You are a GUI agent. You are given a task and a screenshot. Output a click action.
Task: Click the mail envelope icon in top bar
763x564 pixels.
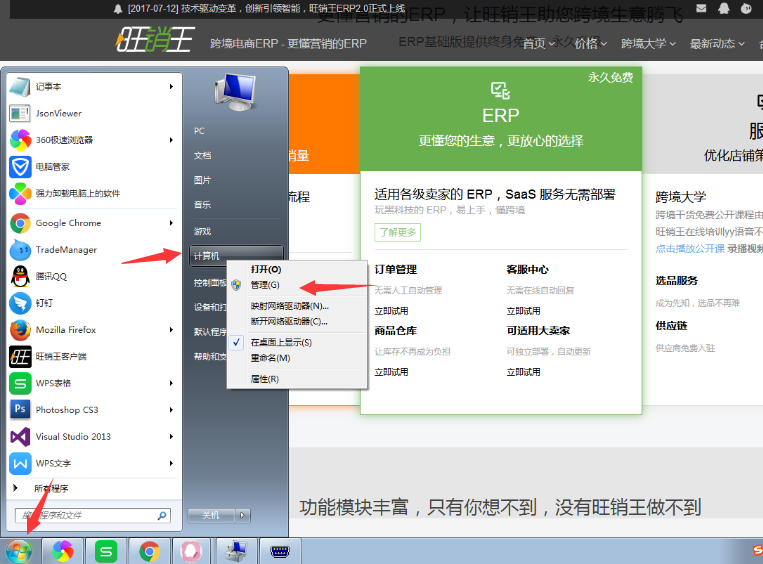tap(701, 8)
